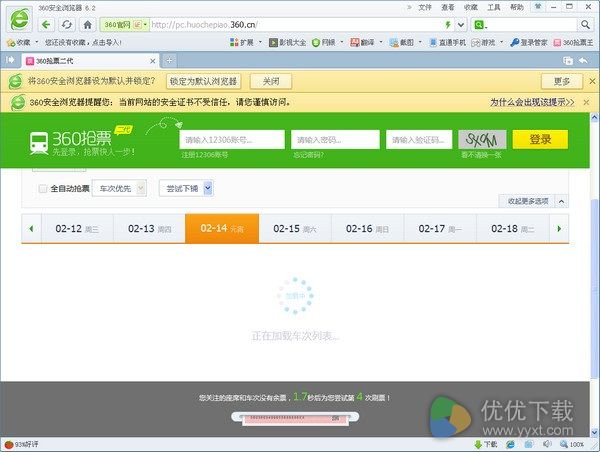600x452 pixels.
Task: Open the 工具 menu
Action: (x=494, y=7)
